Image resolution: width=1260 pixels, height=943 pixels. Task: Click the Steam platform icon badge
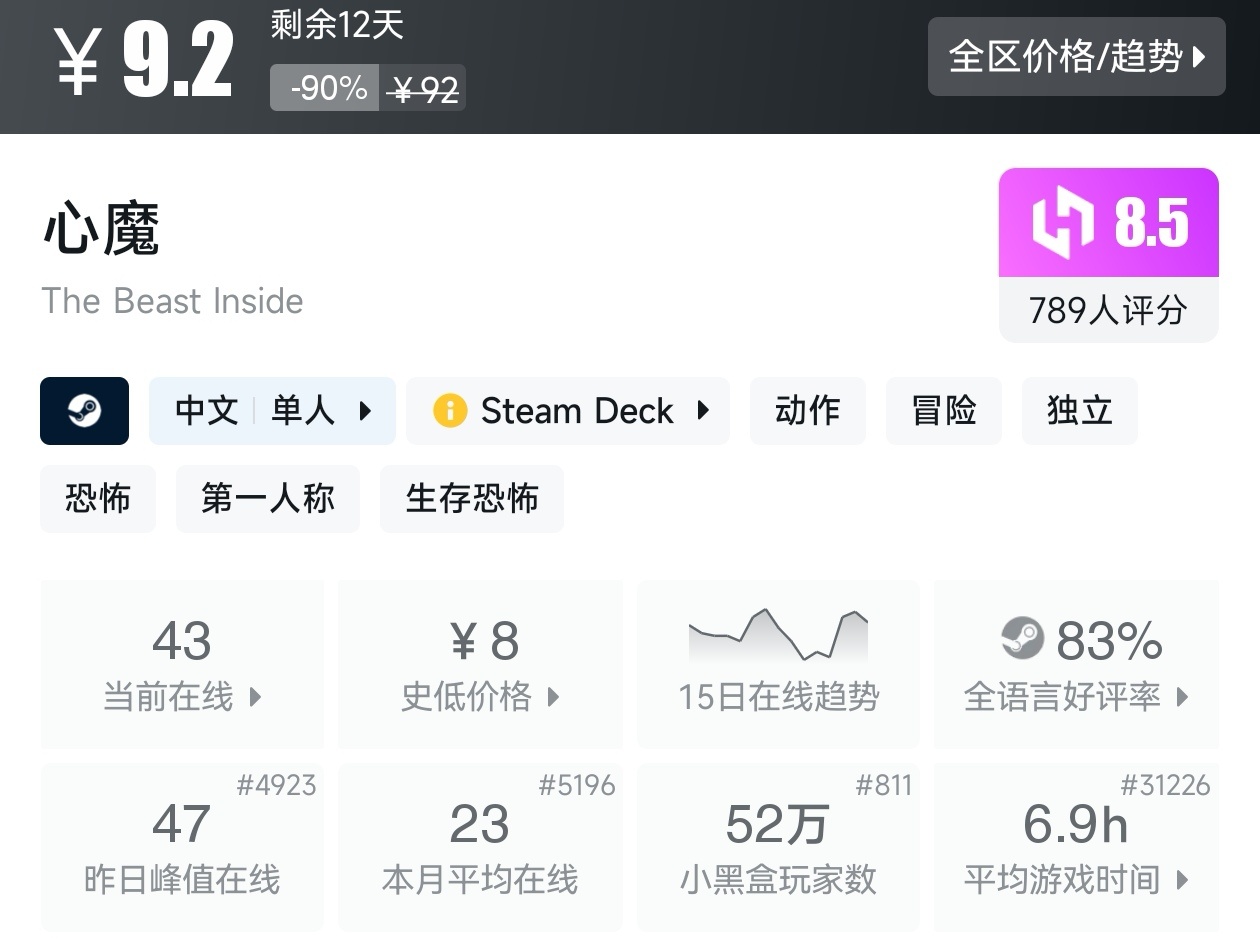(x=84, y=411)
